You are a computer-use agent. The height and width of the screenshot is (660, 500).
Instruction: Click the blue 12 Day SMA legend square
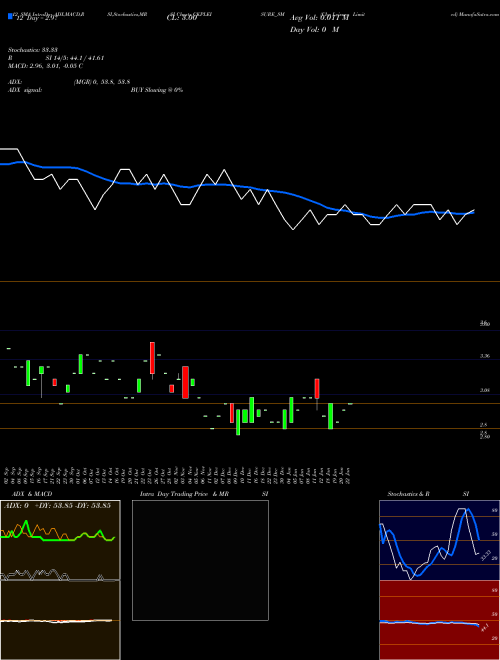click(10, 17)
